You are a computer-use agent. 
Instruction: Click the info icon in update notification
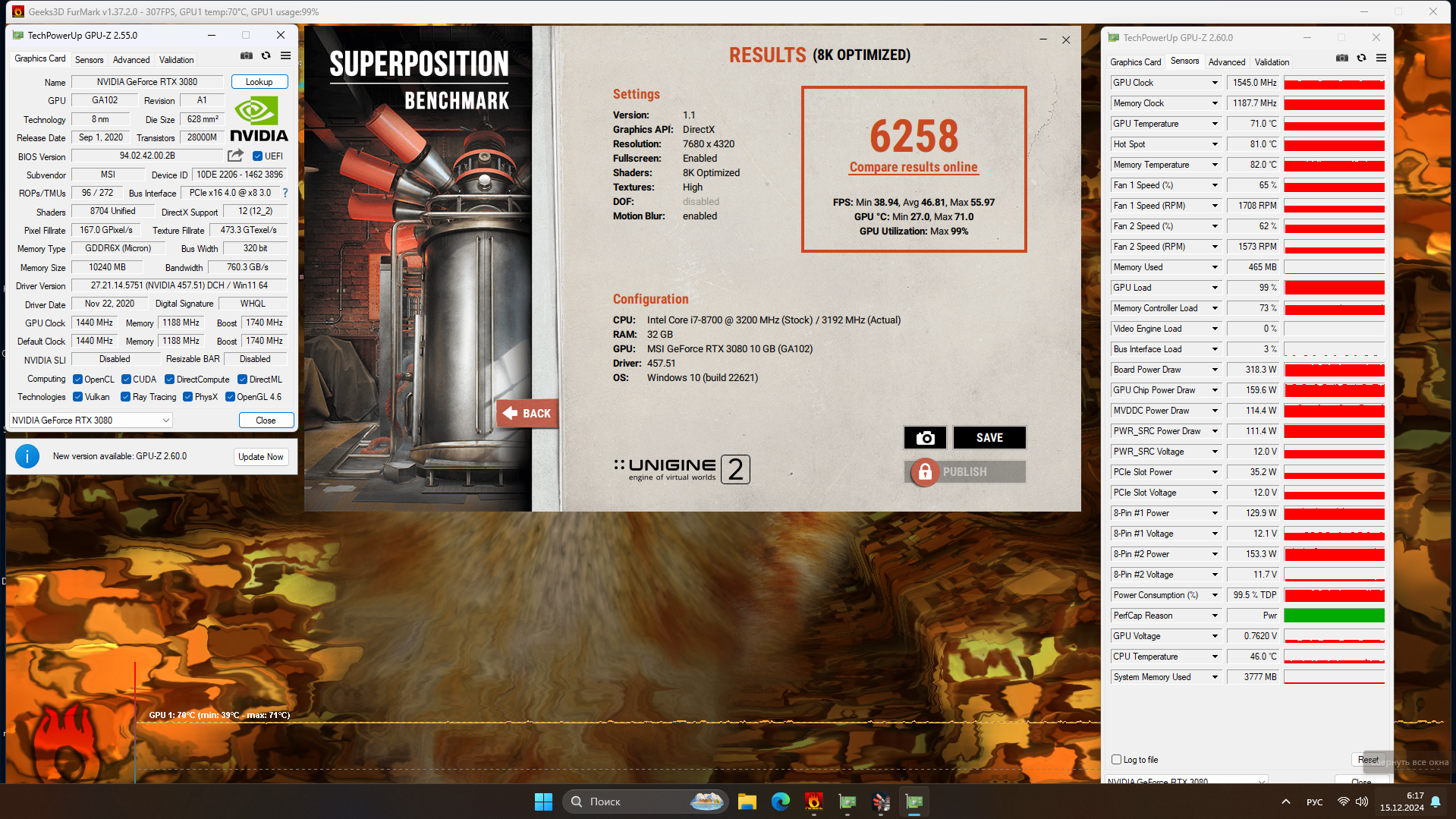click(27, 456)
